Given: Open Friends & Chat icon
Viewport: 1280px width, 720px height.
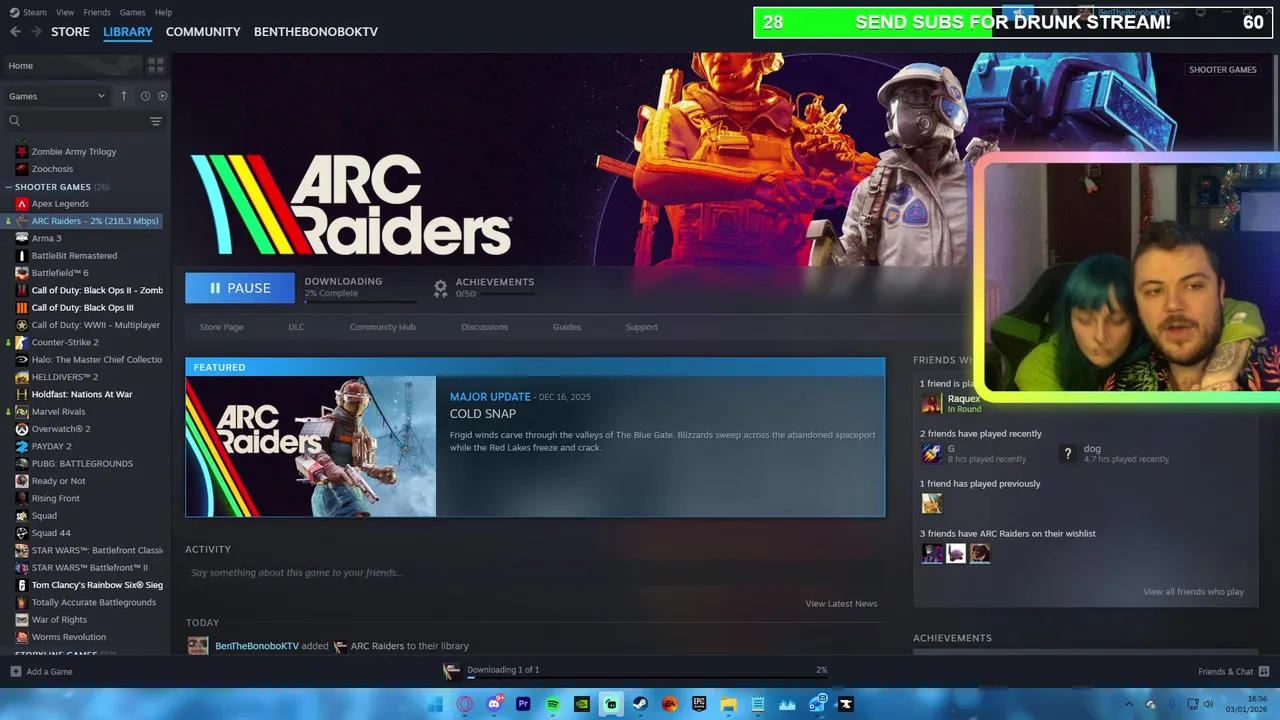Looking at the screenshot, I should coord(1264,672).
